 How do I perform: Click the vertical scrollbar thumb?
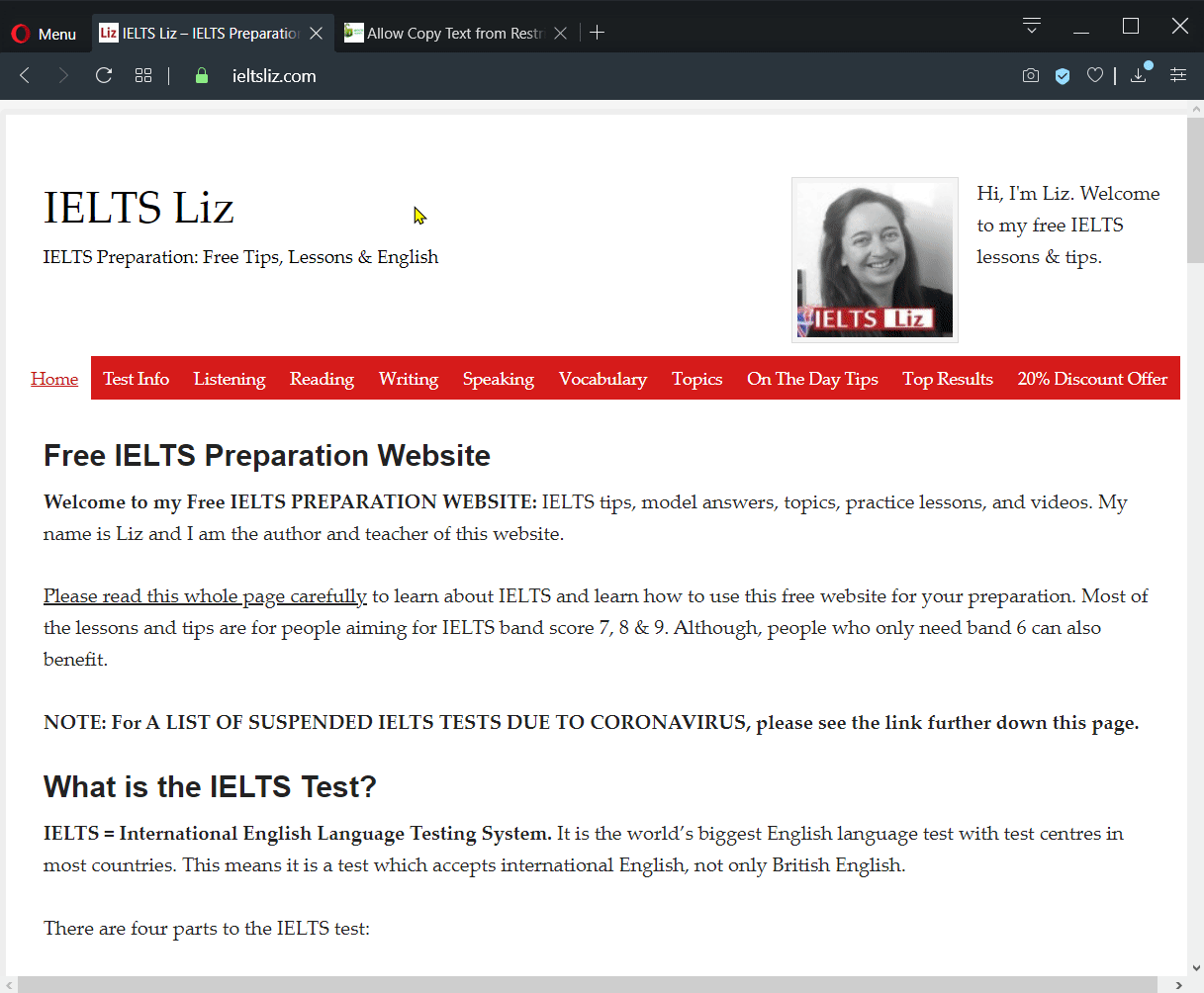(x=1195, y=190)
